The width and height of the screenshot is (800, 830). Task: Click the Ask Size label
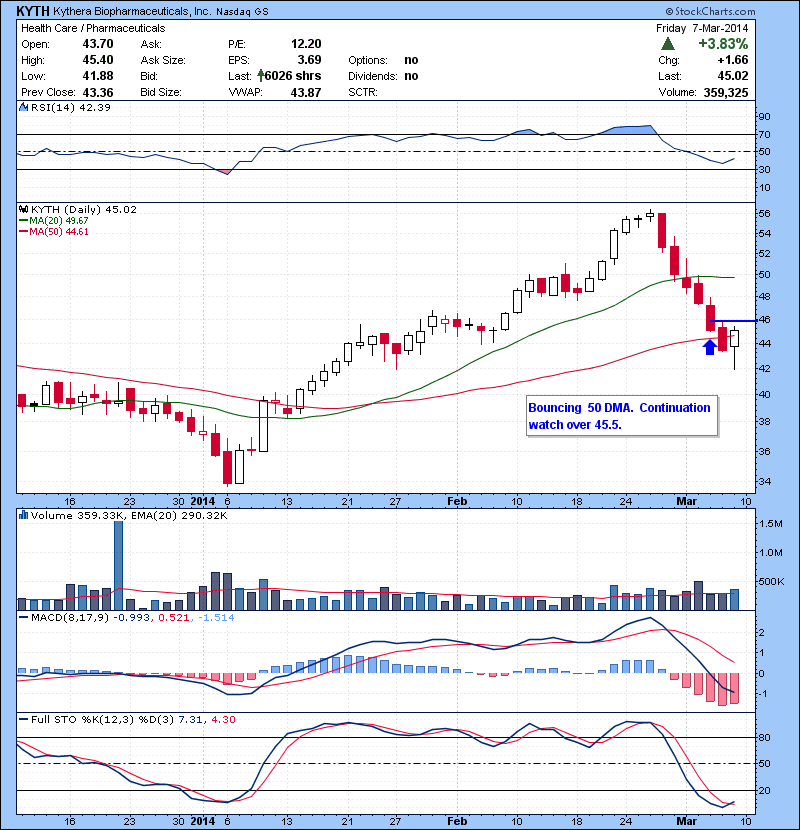tap(163, 60)
